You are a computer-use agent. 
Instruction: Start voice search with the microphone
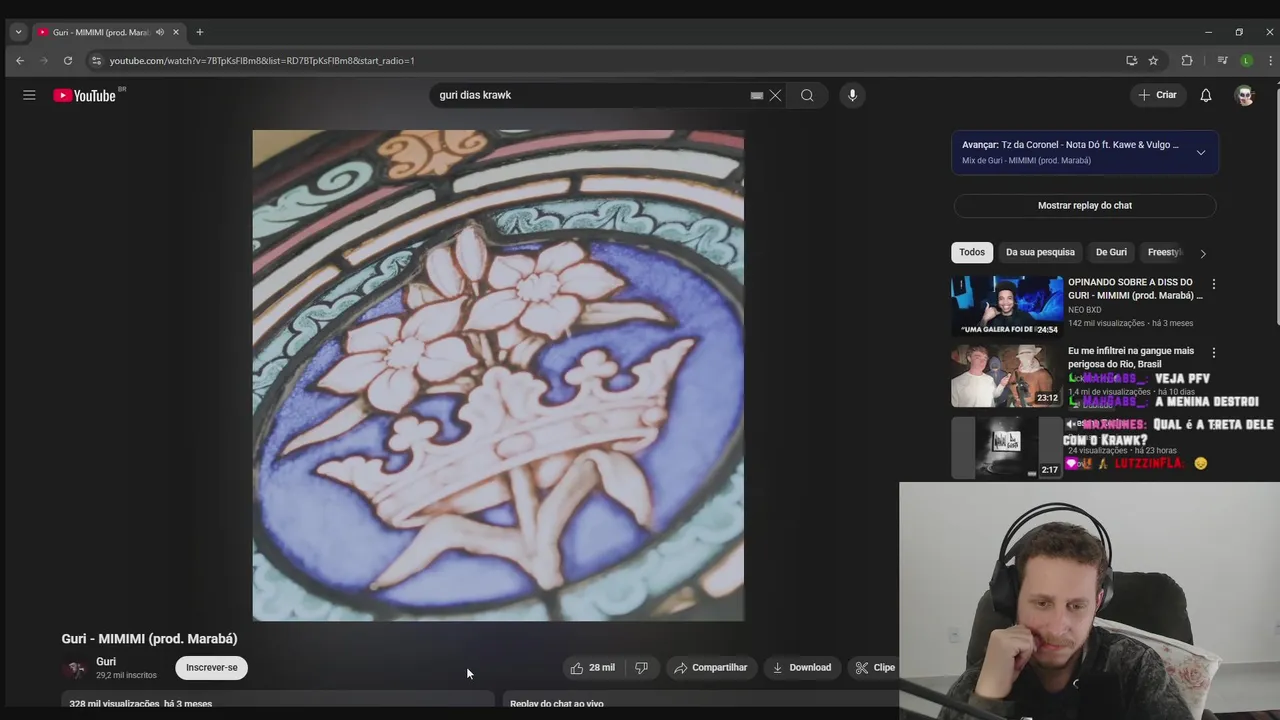[852, 95]
